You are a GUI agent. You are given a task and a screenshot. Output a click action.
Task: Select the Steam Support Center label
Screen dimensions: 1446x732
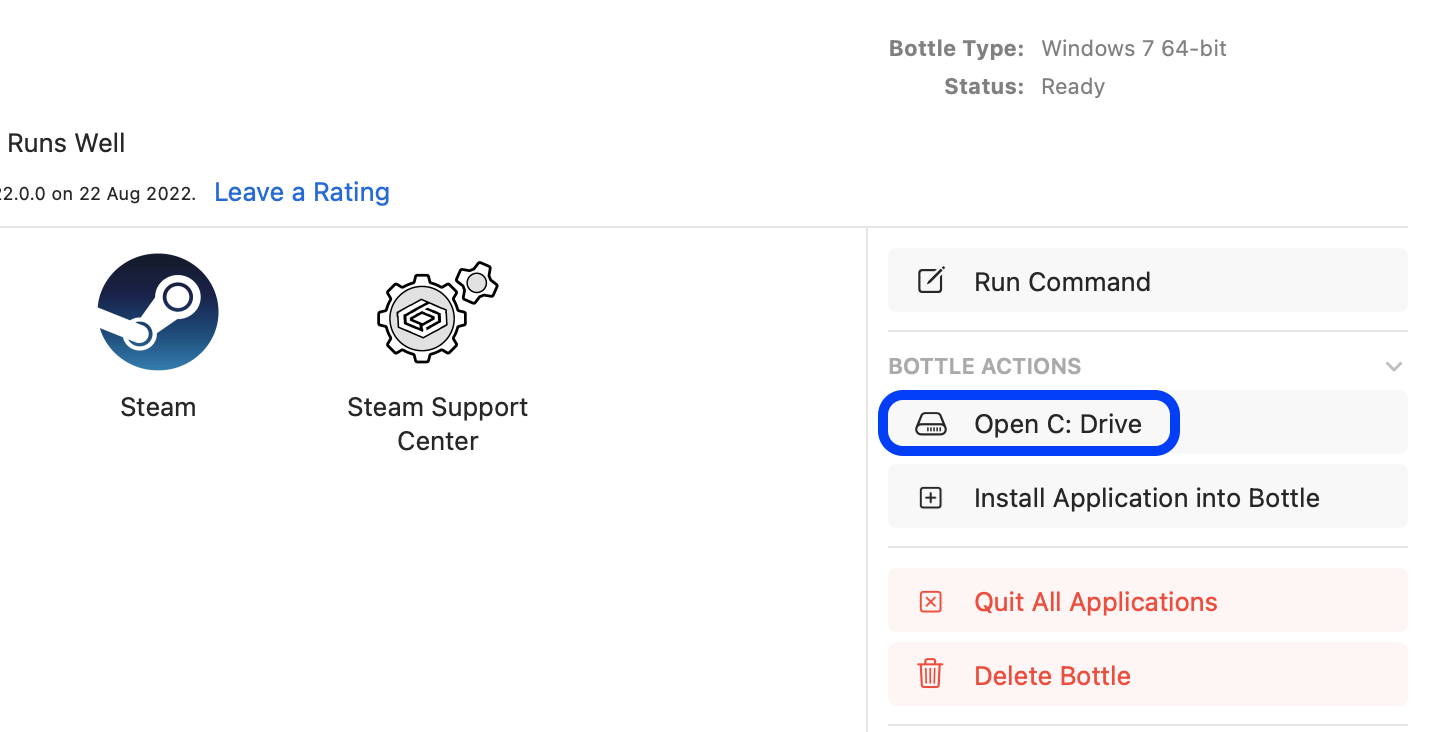pyautogui.click(x=438, y=424)
